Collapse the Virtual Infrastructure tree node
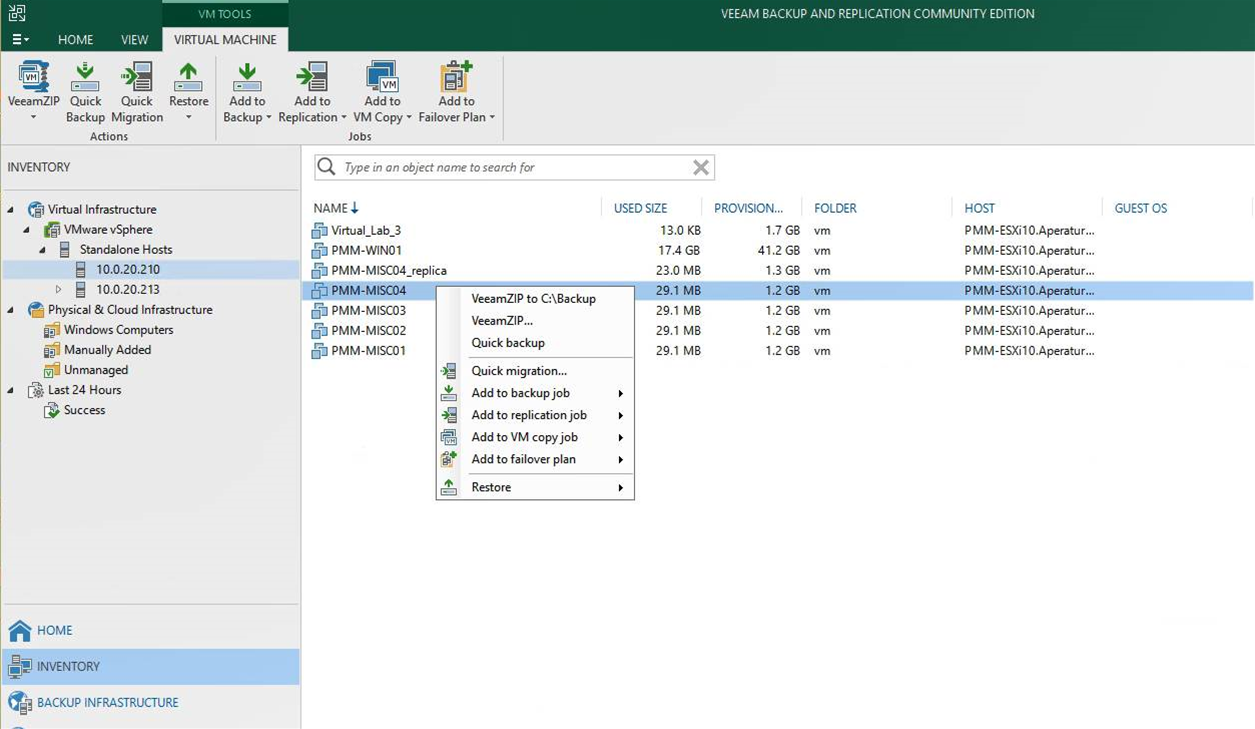The width and height of the screenshot is (1255, 729). (x=11, y=210)
